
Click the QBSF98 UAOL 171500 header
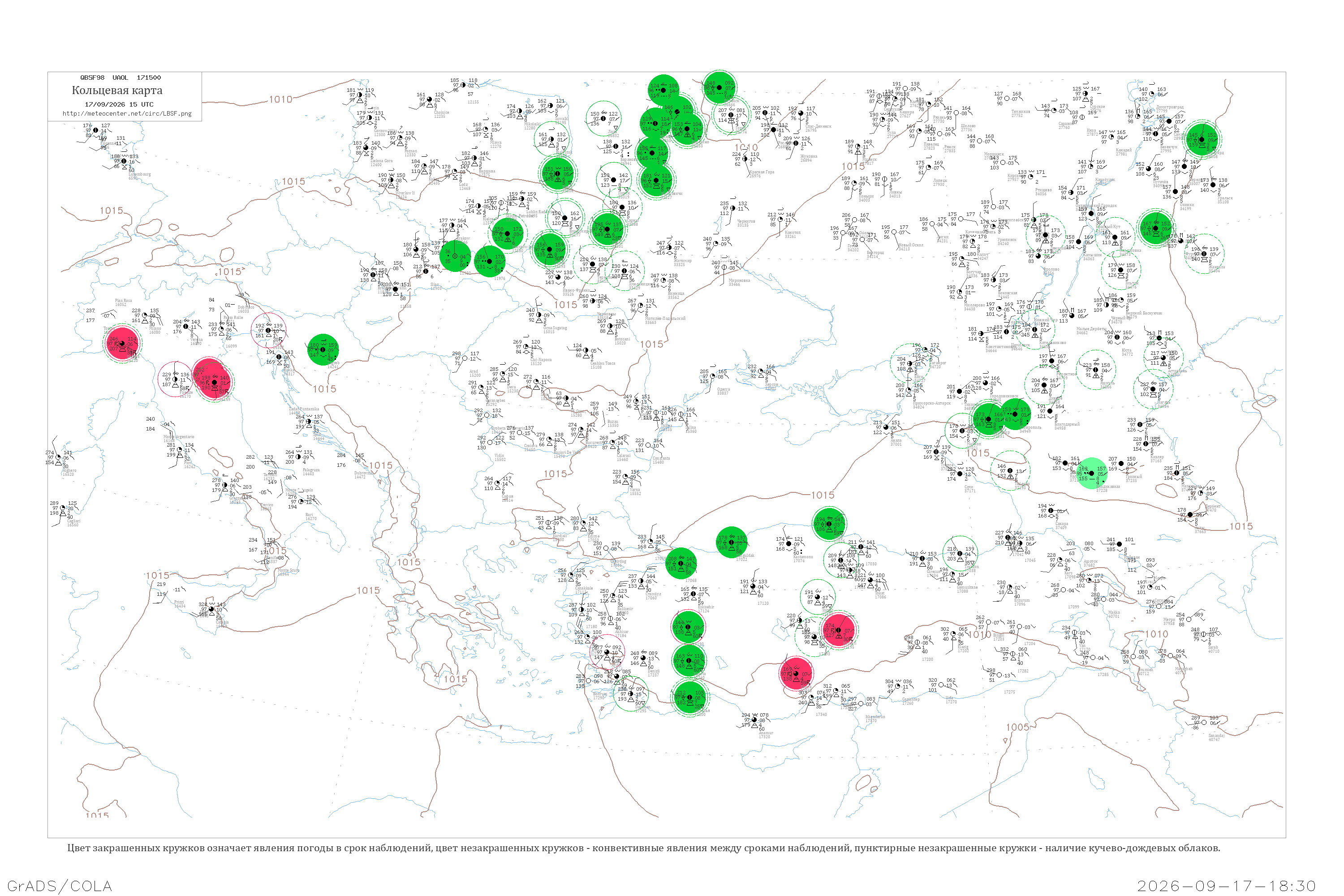click(x=121, y=78)
